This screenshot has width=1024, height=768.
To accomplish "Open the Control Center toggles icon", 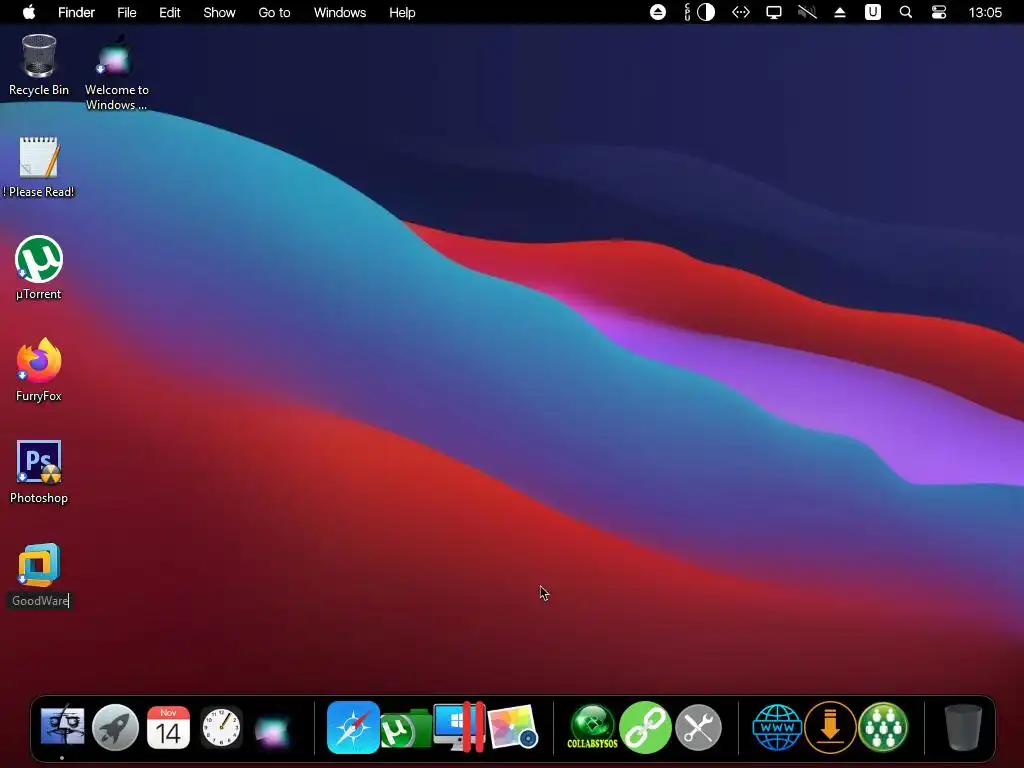I will [x=938, y=12].
